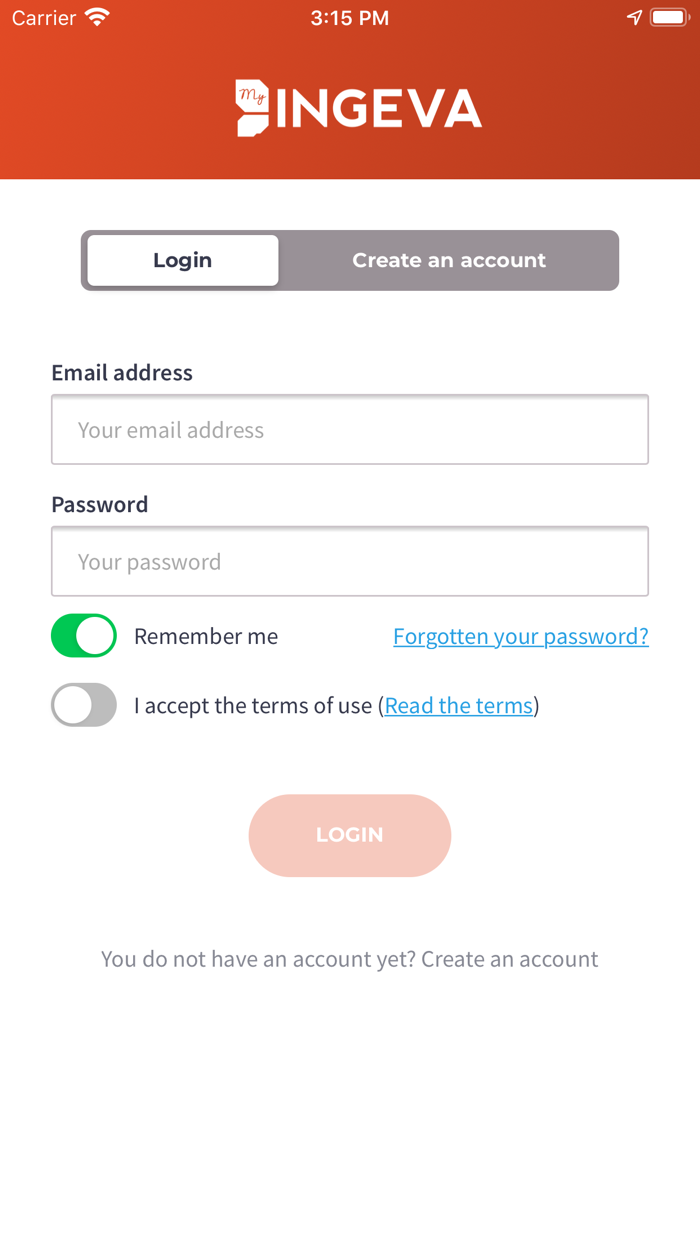This screenshot has height=1244, width=700.
Task: Open the Create an account tab
Action: click(x=449, y=260)
